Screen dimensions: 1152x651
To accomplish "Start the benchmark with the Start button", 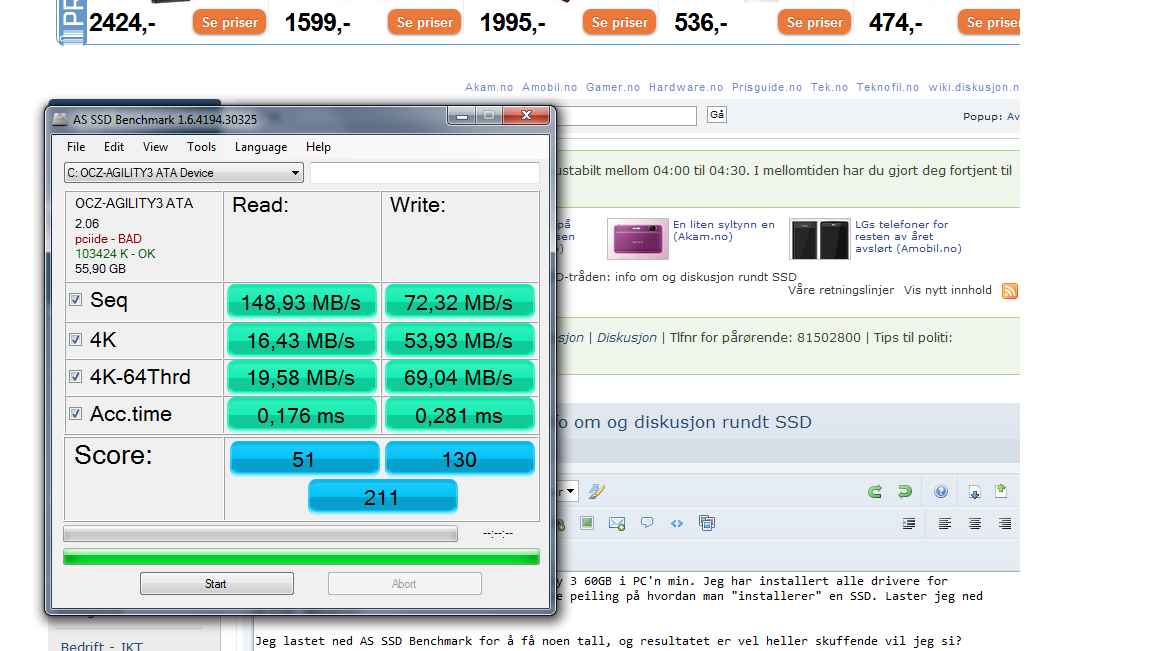I will tap(217, 583).
